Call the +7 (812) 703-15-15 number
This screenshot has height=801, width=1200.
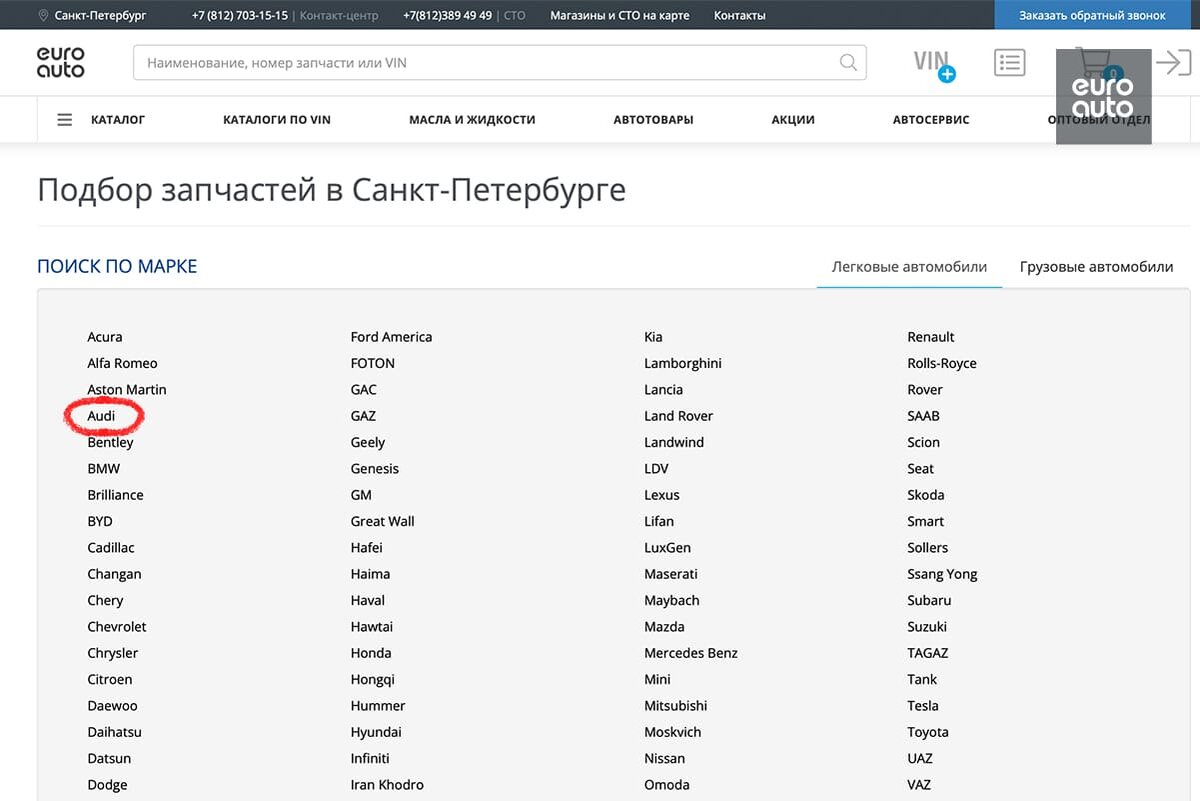tap(239, 15)
